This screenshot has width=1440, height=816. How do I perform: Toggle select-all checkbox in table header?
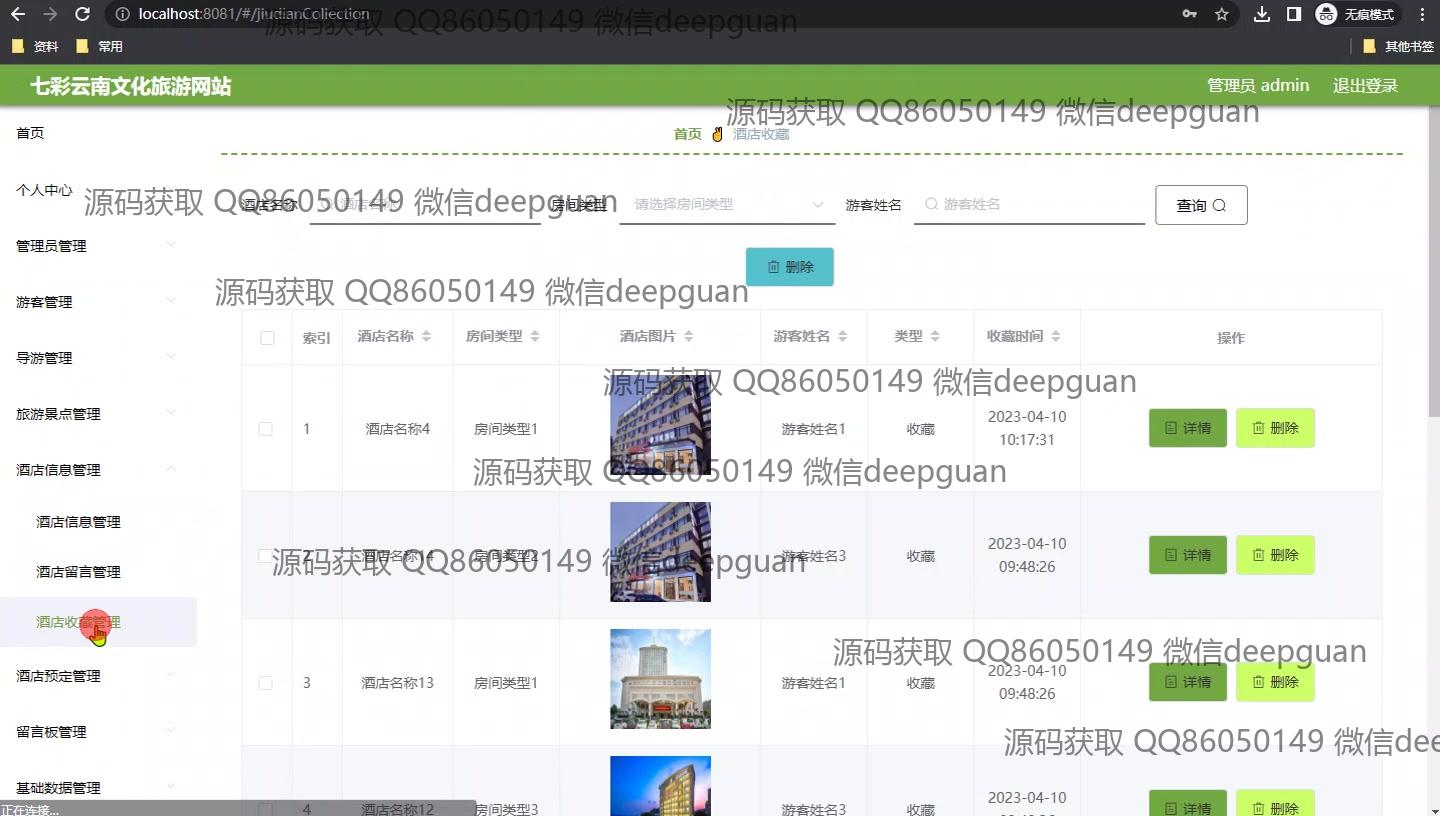[267, 338]
